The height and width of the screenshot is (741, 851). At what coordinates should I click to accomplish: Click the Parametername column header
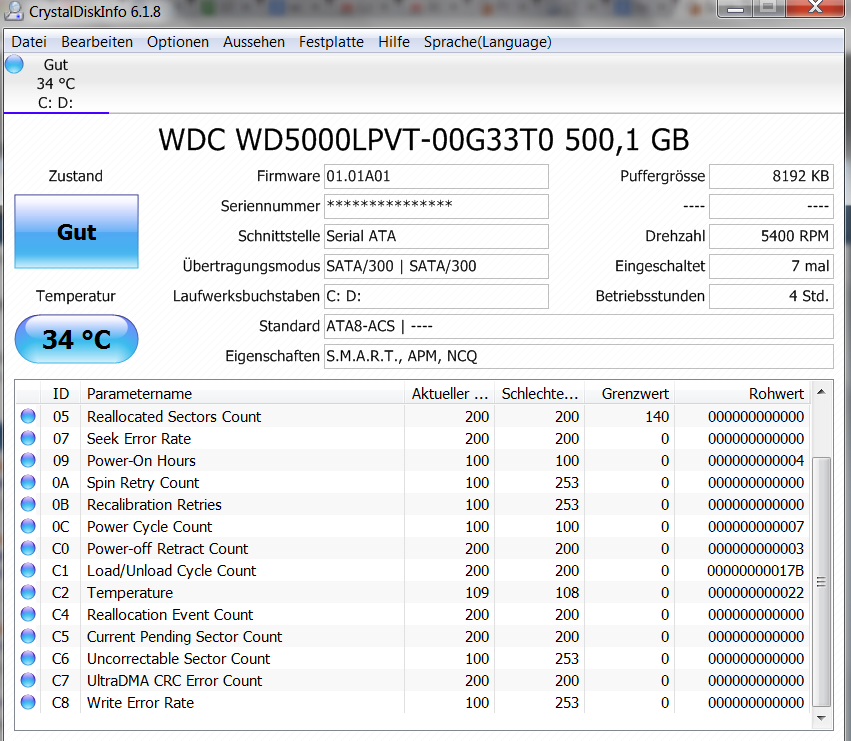[x=242, y=394]
